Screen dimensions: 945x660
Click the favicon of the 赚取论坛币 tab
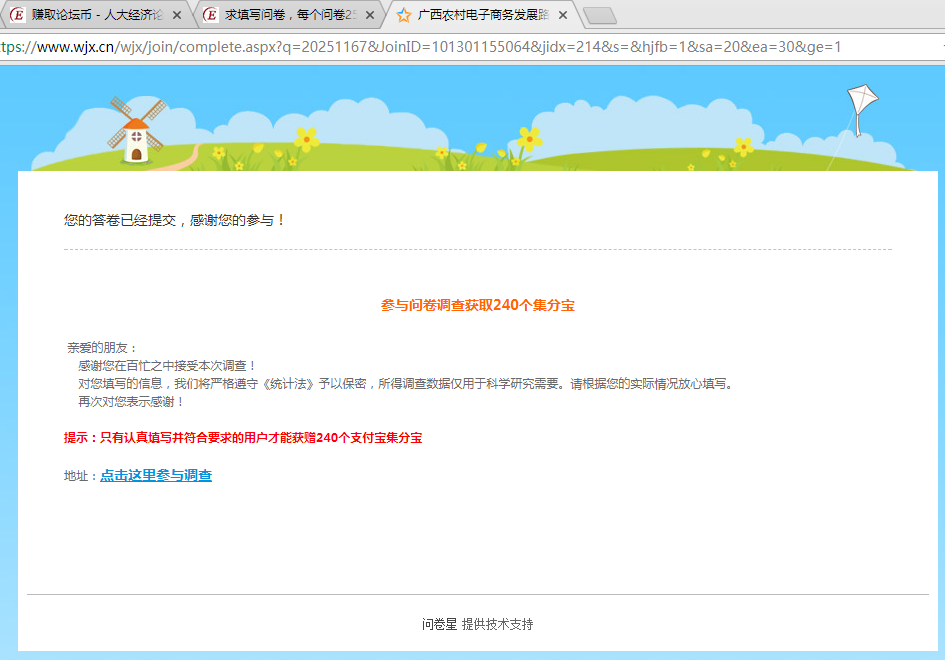[x=17, y=14]
